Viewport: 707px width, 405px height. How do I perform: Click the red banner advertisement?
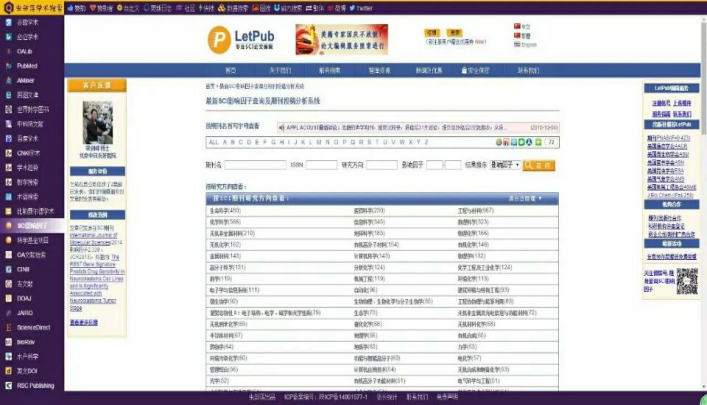(x=342, y=39)
